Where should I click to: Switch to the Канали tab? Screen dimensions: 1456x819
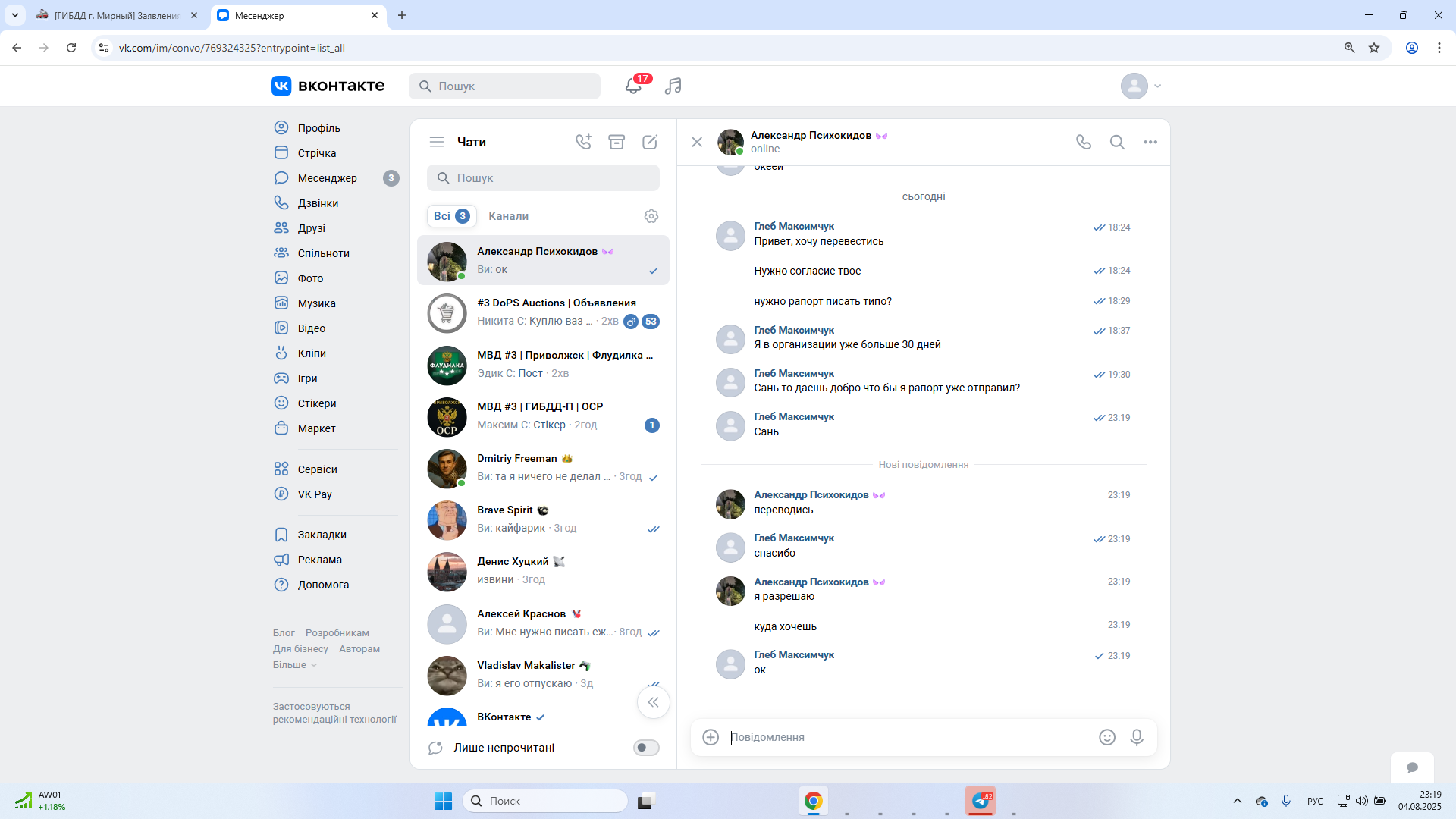click(x=509, y=216)
